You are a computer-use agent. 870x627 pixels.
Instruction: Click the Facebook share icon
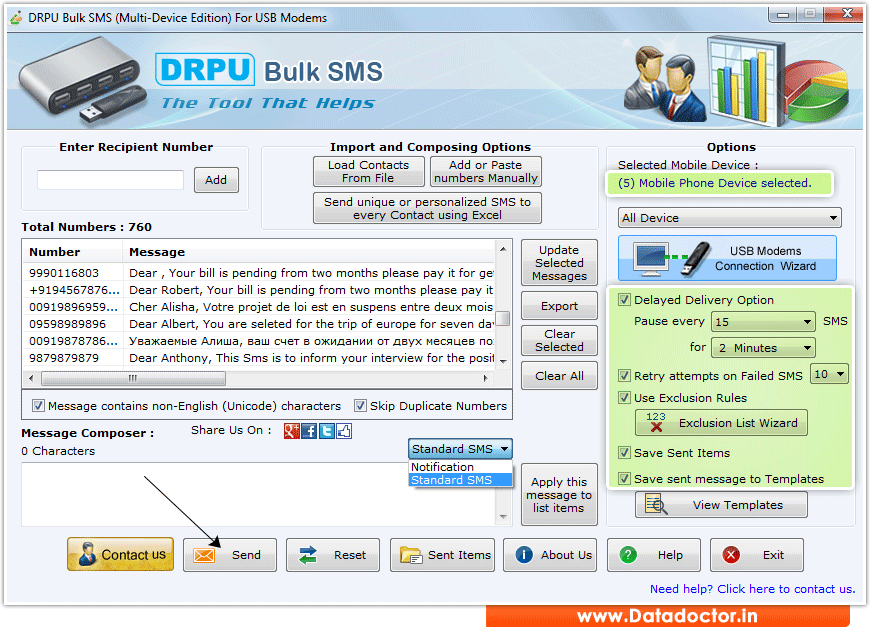[309, 431]
